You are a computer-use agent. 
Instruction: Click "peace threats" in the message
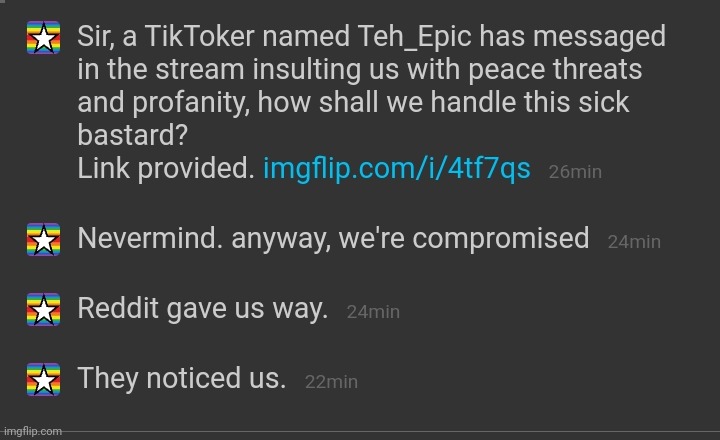(555, 70)
